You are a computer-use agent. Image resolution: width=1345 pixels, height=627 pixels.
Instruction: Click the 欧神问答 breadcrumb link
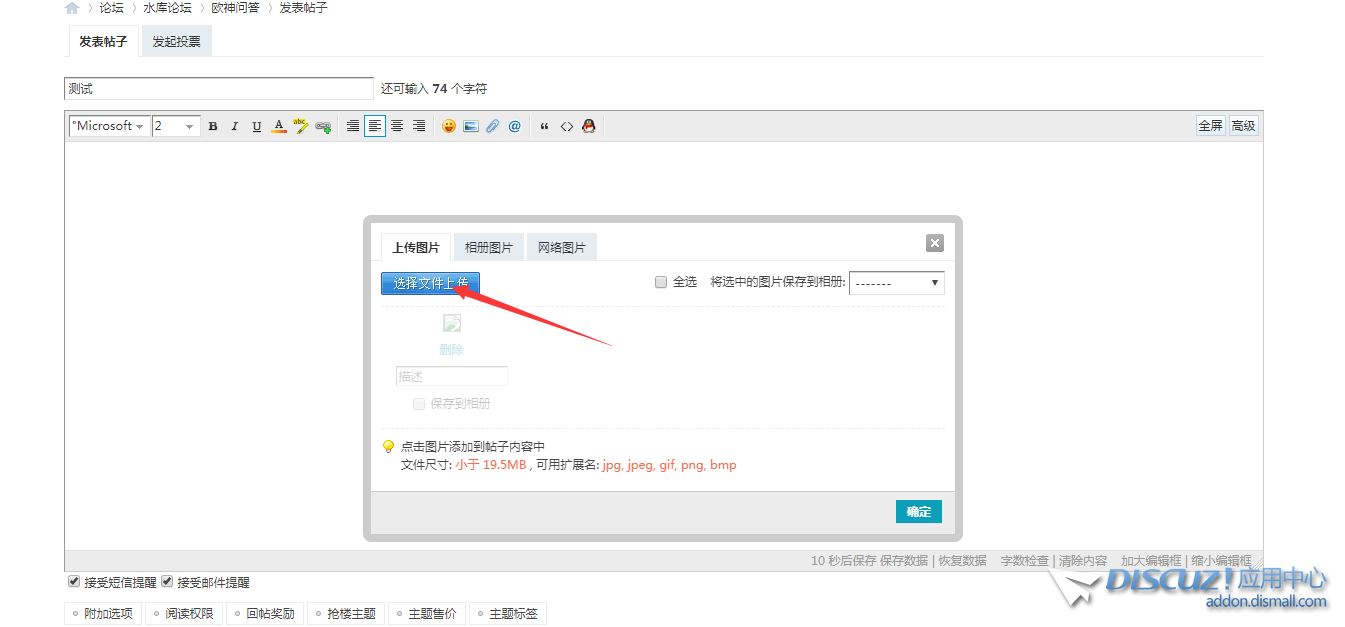[235, 8]
